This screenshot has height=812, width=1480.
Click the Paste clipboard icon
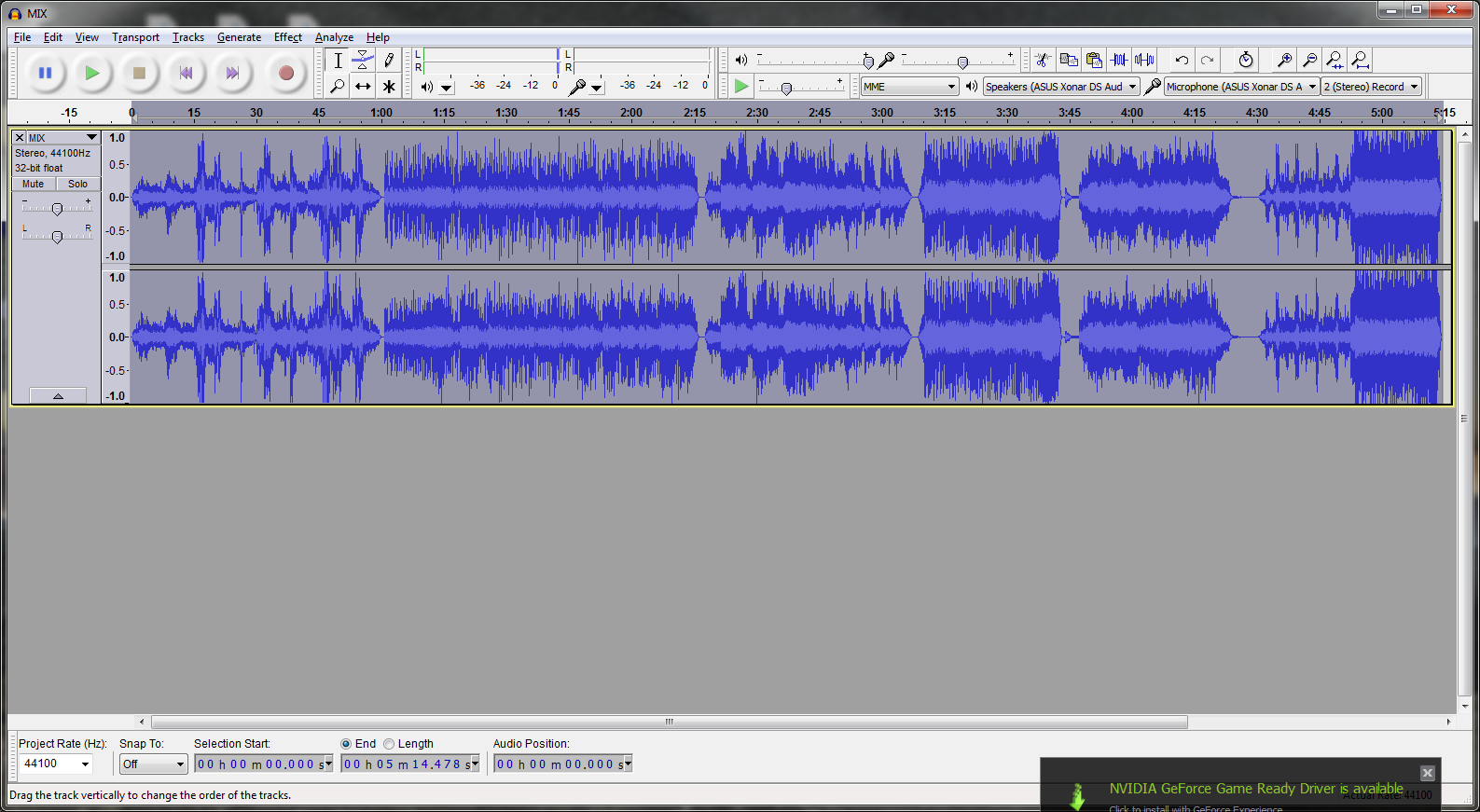pos(1094,60)
